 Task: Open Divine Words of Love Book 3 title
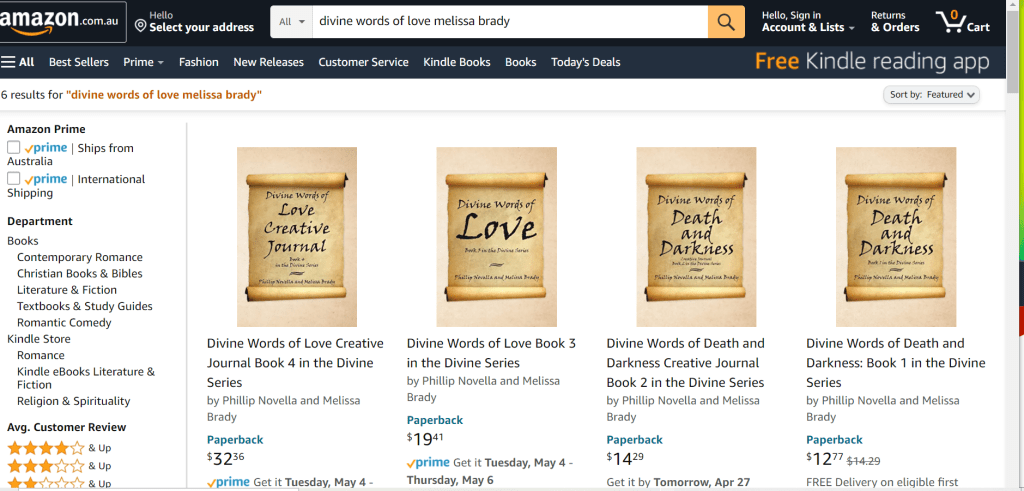[491, 353]
